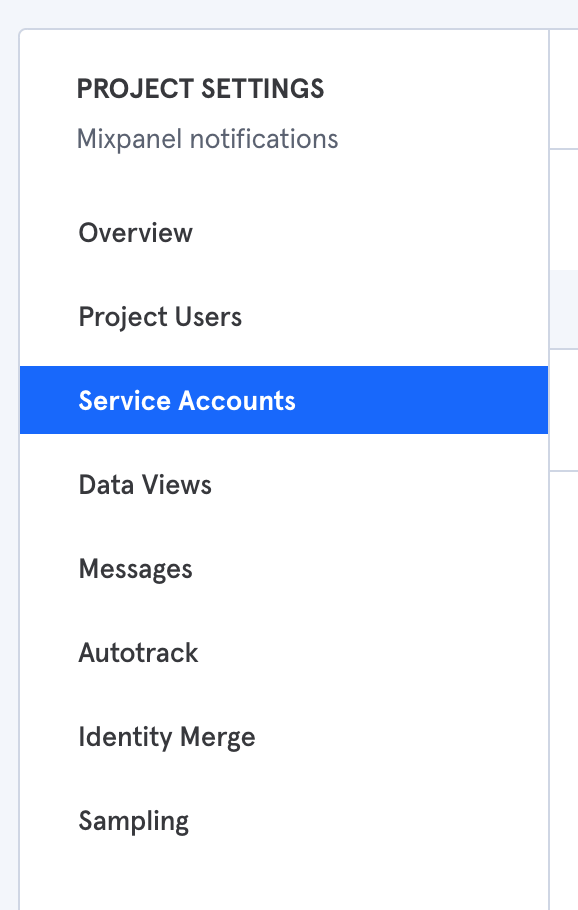This screenshot has height=910, width=578.
Task: Open Data Views in sidebar
Action: tap(145, 485)
